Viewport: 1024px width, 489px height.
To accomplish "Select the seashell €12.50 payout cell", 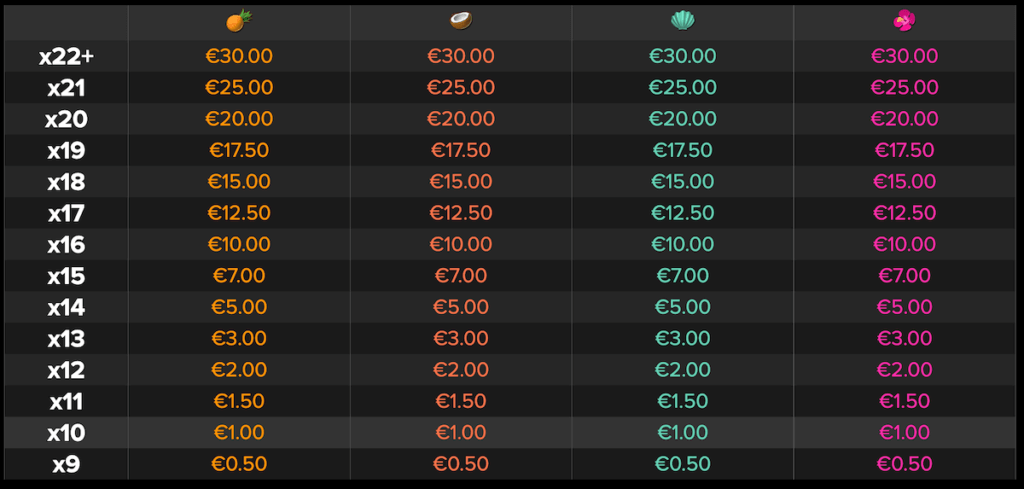I will click(x=683, y=213).
